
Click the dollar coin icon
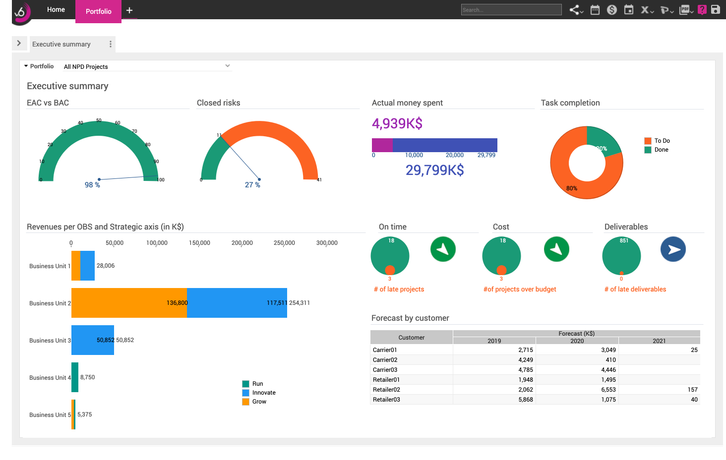612,10
